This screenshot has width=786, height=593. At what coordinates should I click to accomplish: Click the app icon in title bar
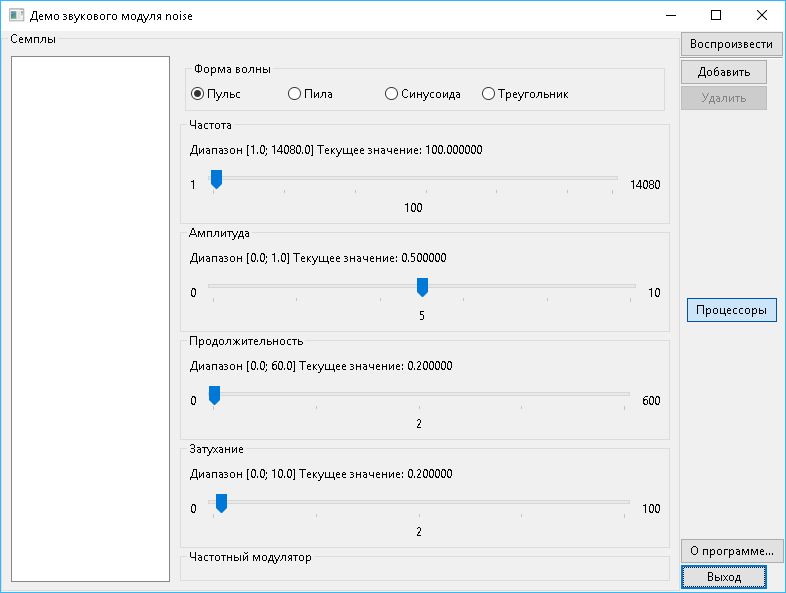click(x=15, y=15)
